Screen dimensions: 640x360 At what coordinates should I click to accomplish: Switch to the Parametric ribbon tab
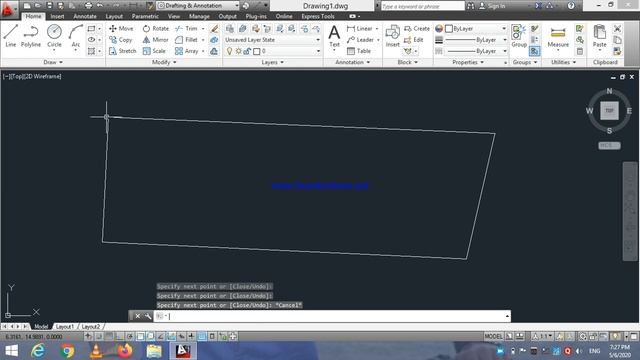coord(145,16)
